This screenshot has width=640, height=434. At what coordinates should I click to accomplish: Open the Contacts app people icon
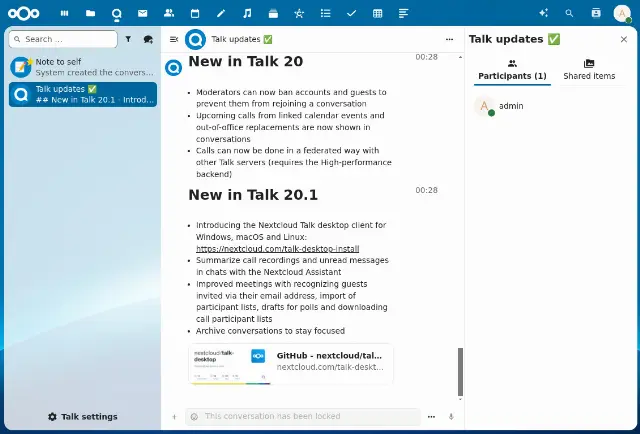(x=169, y=13)
